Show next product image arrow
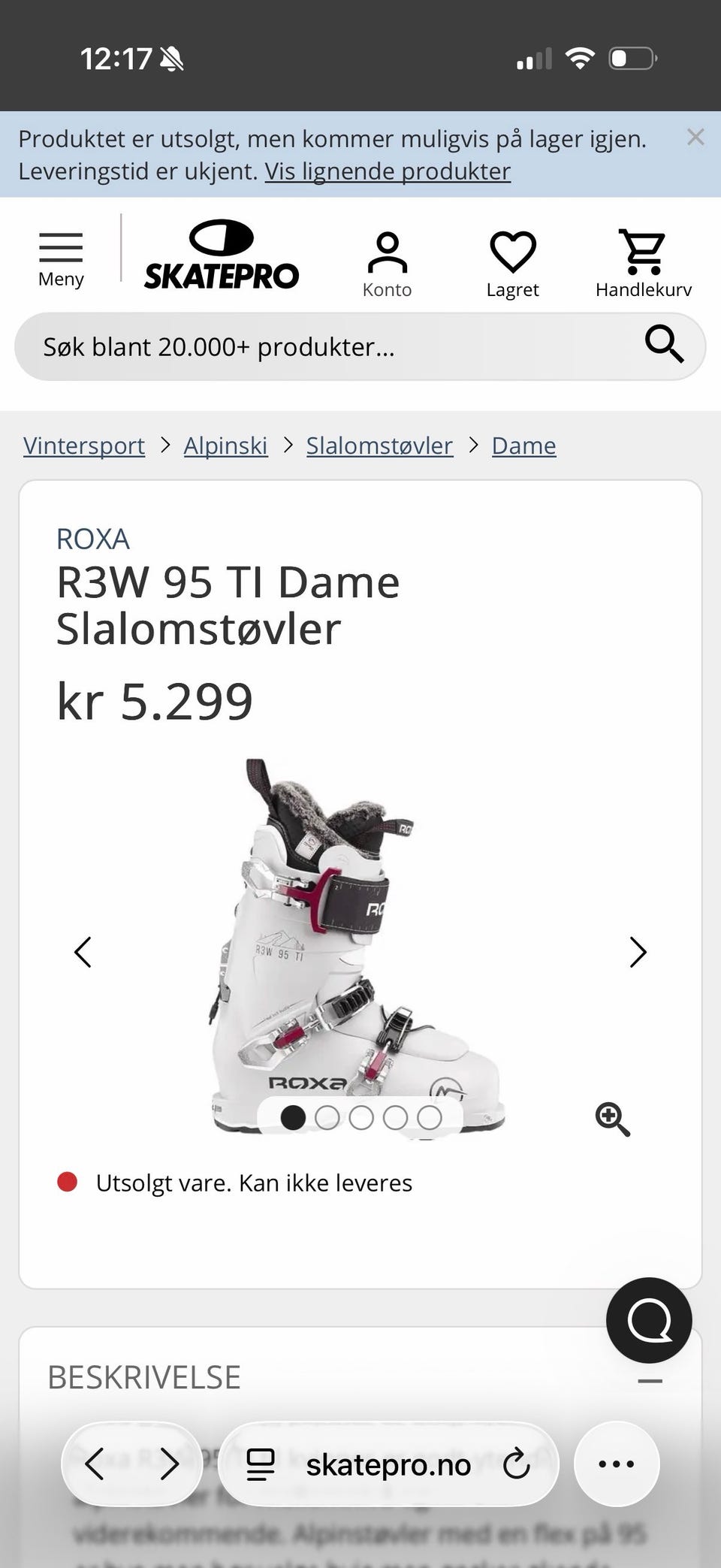Viewport: 721px width, 1568px height. 638,952
